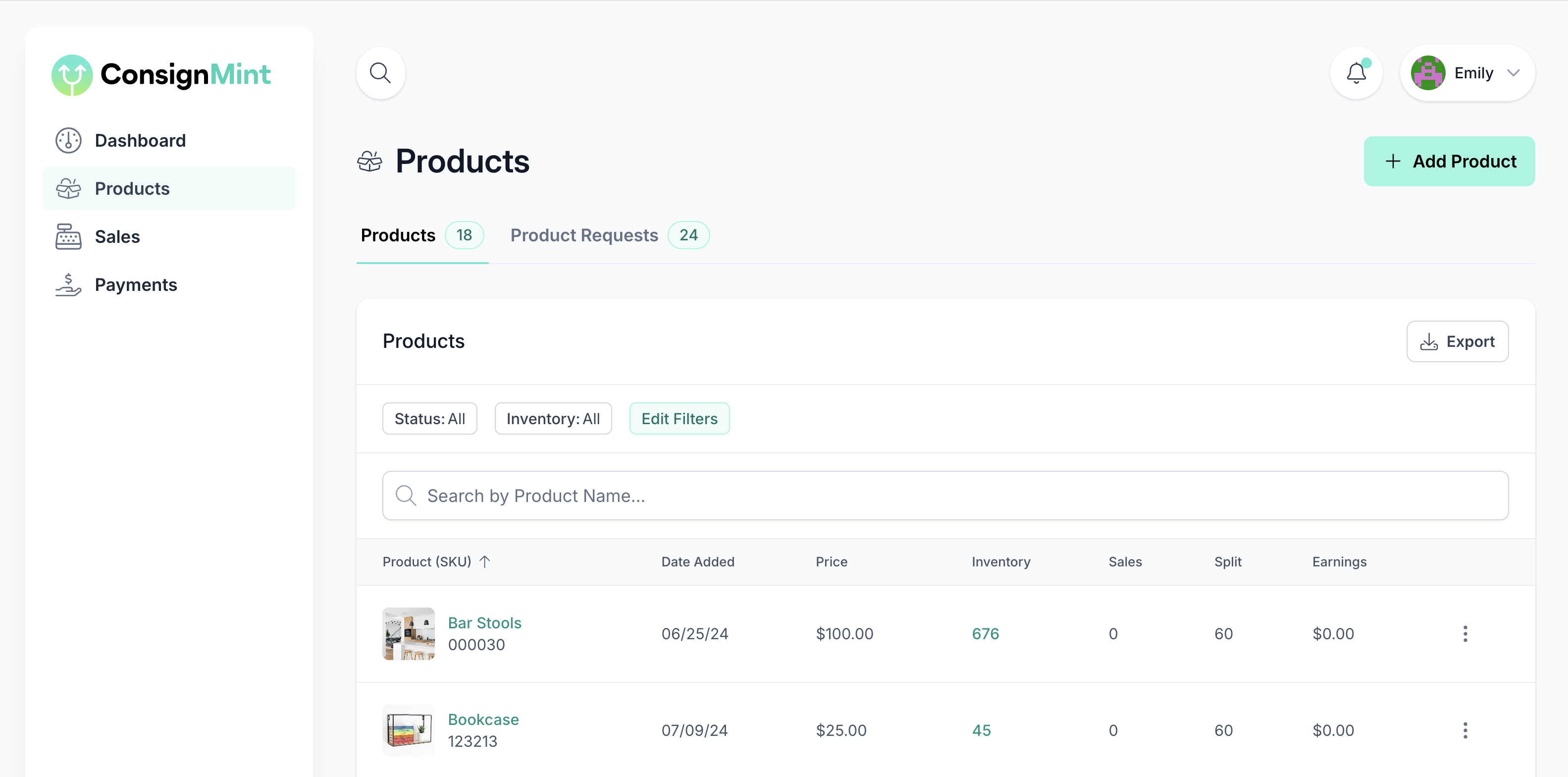1568x777 pixels.
Task: Click the Add Product button
Action: (1449, 162)
